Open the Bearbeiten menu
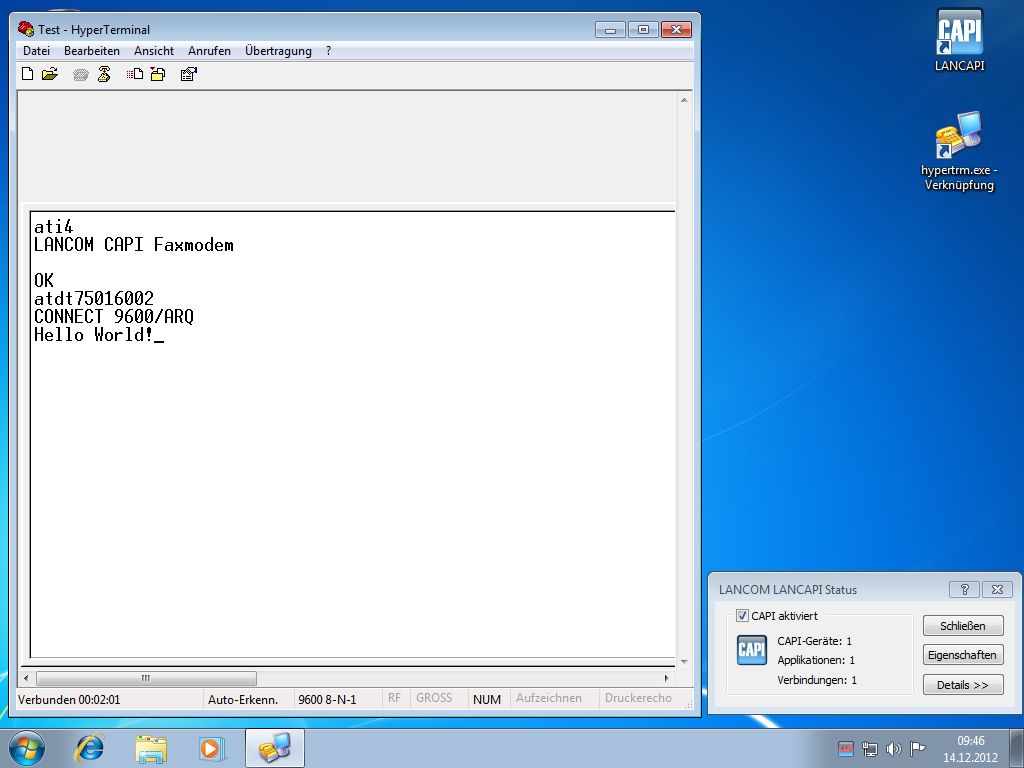The height and width of the screenshot is (768, 1024). click(92, 50)
